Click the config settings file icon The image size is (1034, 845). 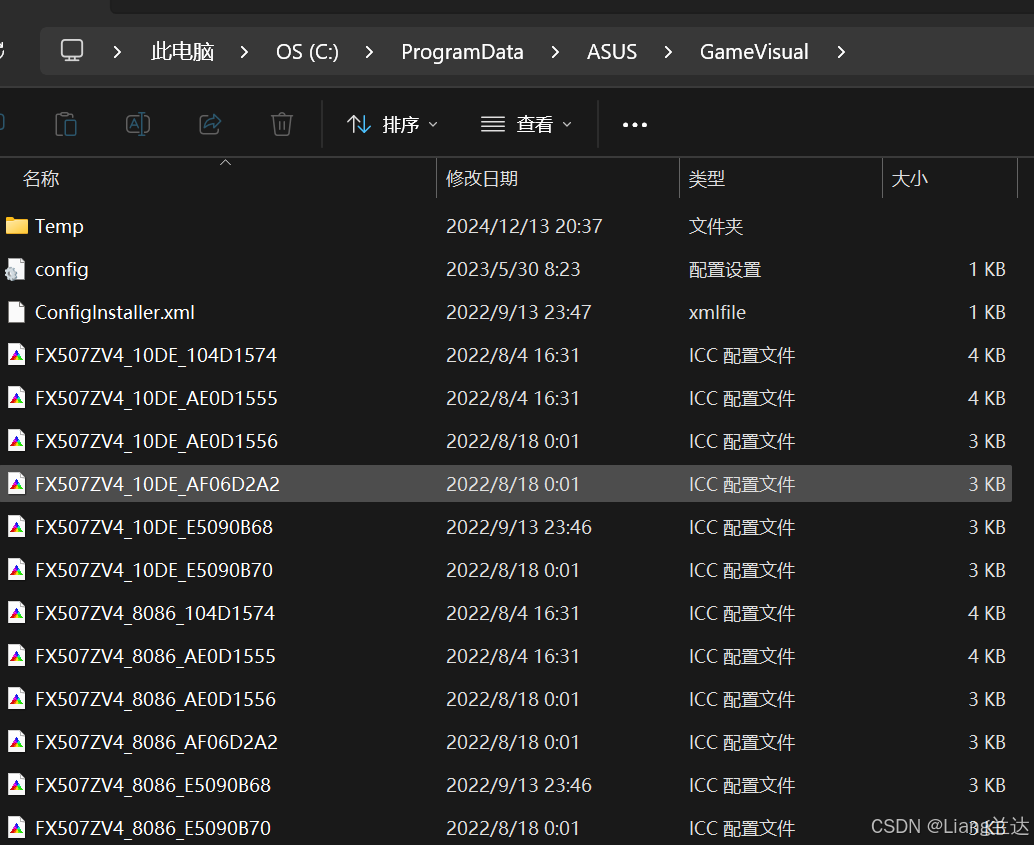click(16, 269)
